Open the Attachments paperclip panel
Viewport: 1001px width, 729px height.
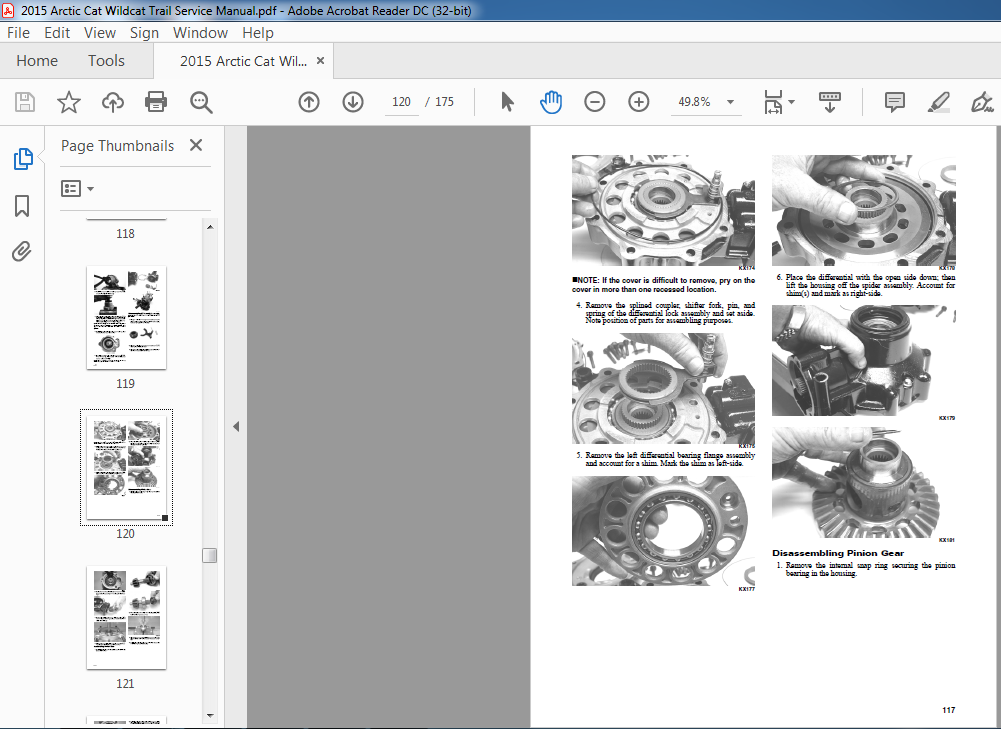[x=22, y=252]
